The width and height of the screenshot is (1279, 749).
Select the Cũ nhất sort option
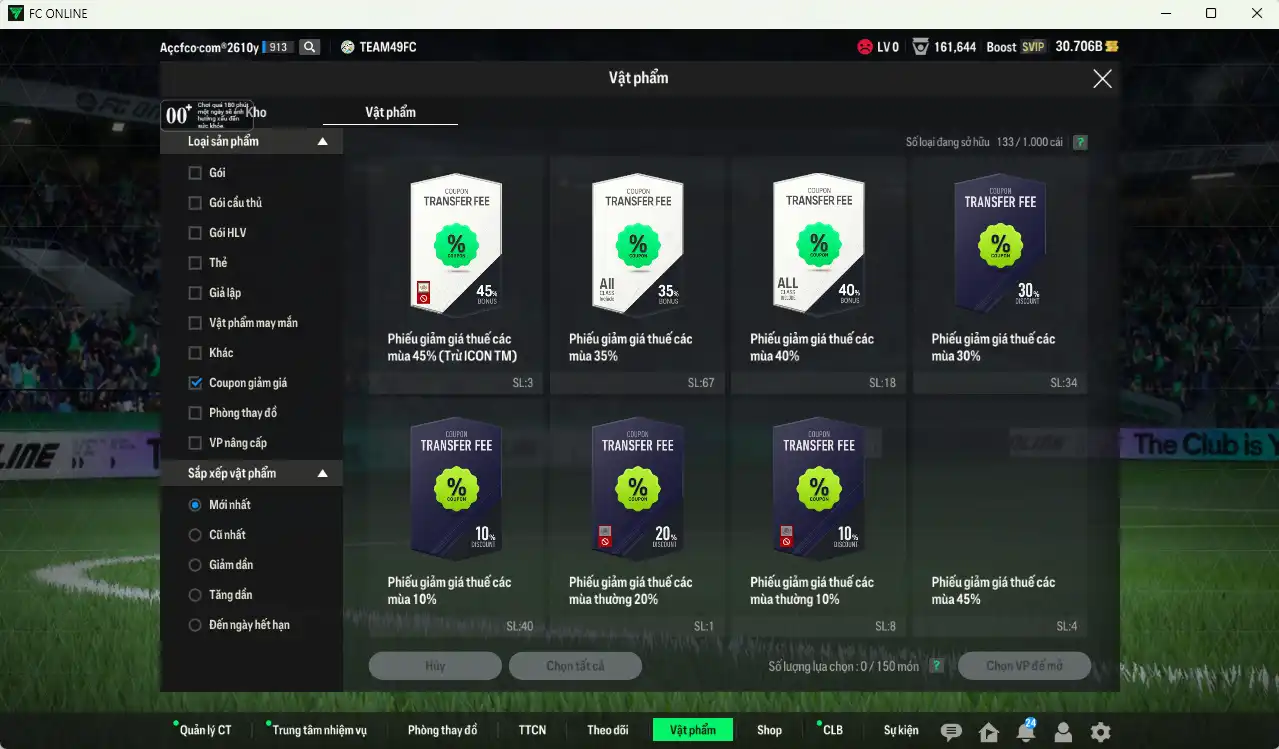click(195, 535)
